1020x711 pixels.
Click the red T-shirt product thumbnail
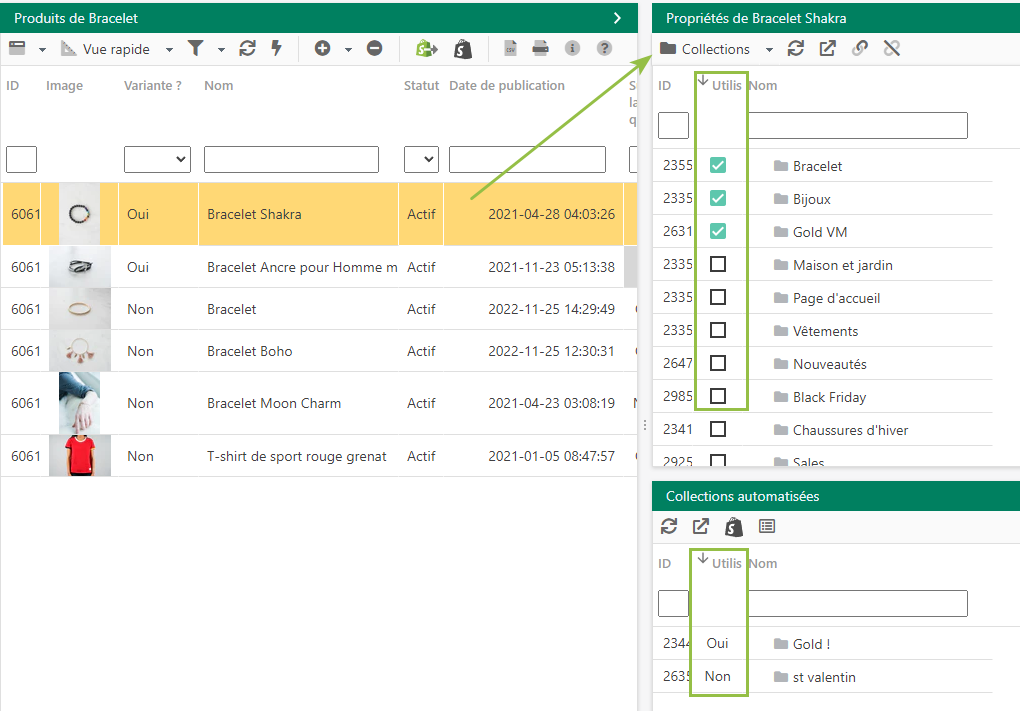(80, 456)
